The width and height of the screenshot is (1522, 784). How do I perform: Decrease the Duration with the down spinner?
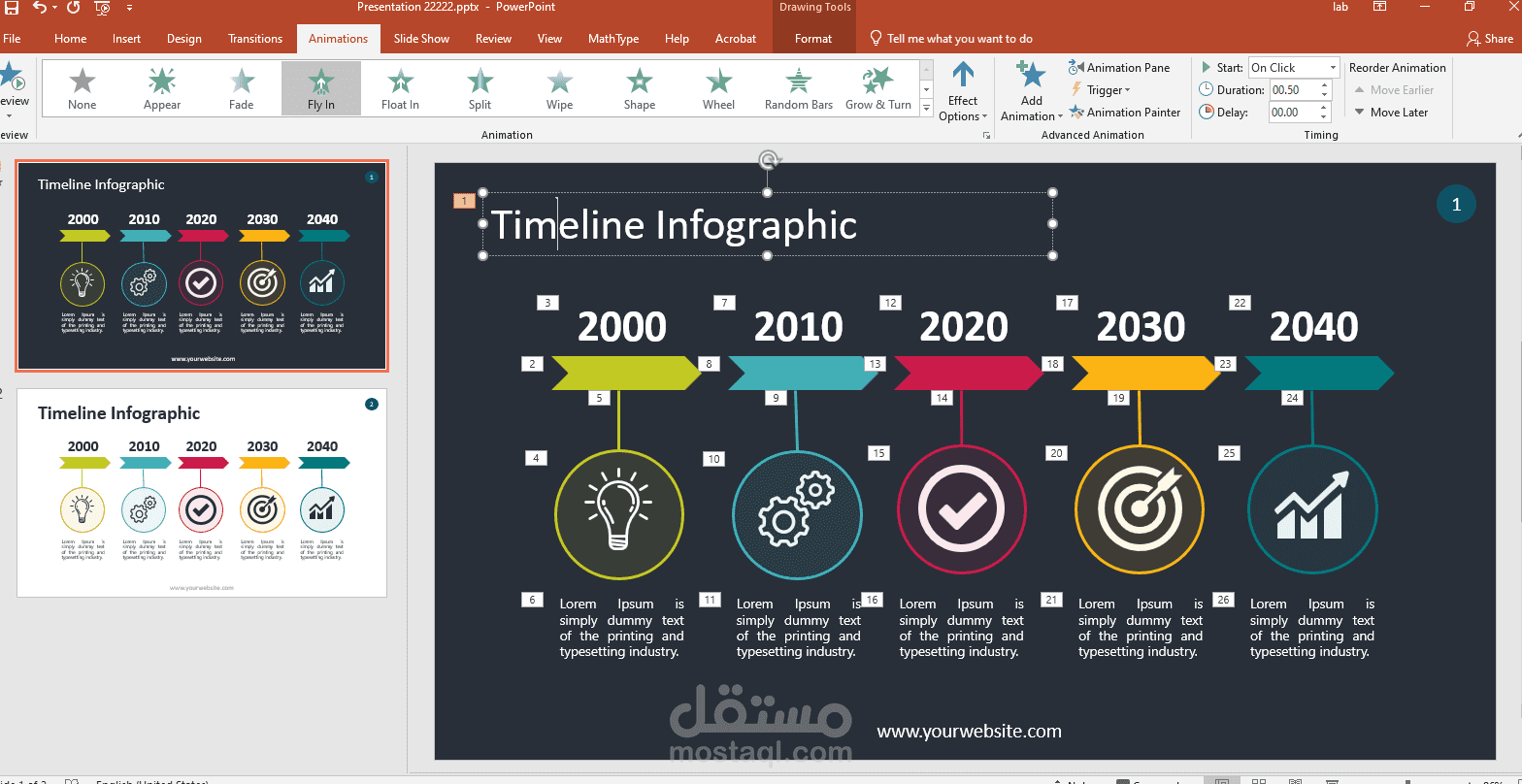point(1323,95)
